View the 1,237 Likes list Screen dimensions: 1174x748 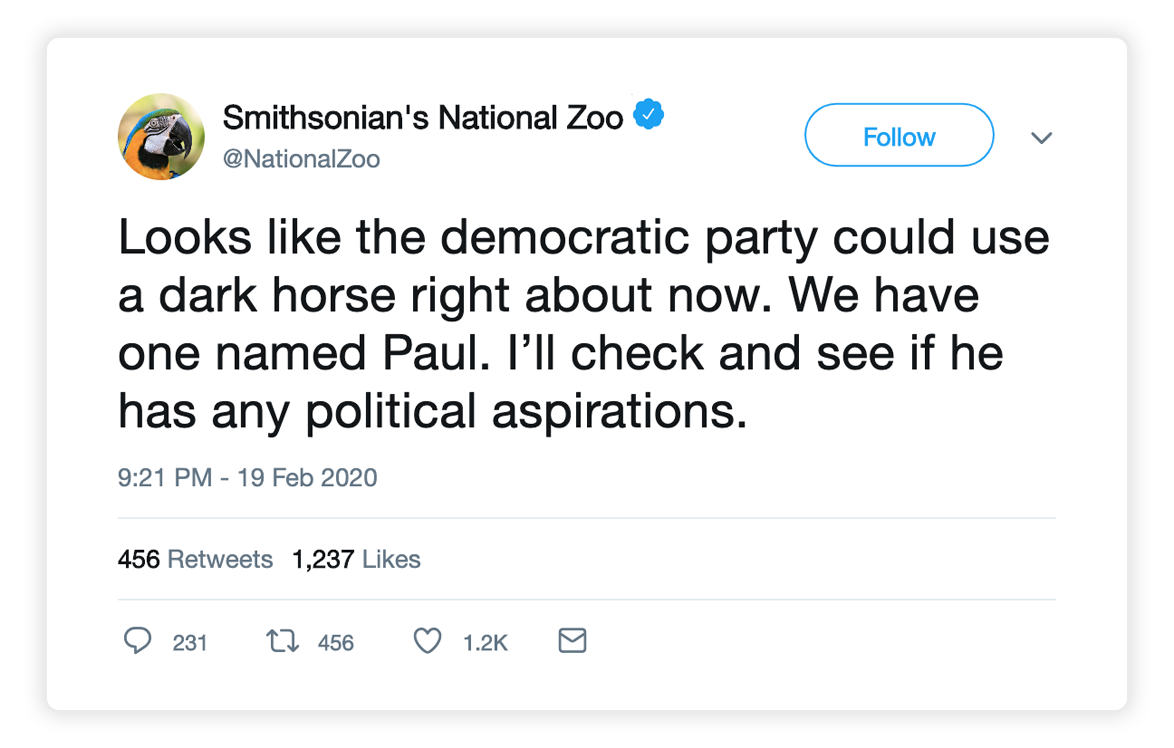point(356,559)
